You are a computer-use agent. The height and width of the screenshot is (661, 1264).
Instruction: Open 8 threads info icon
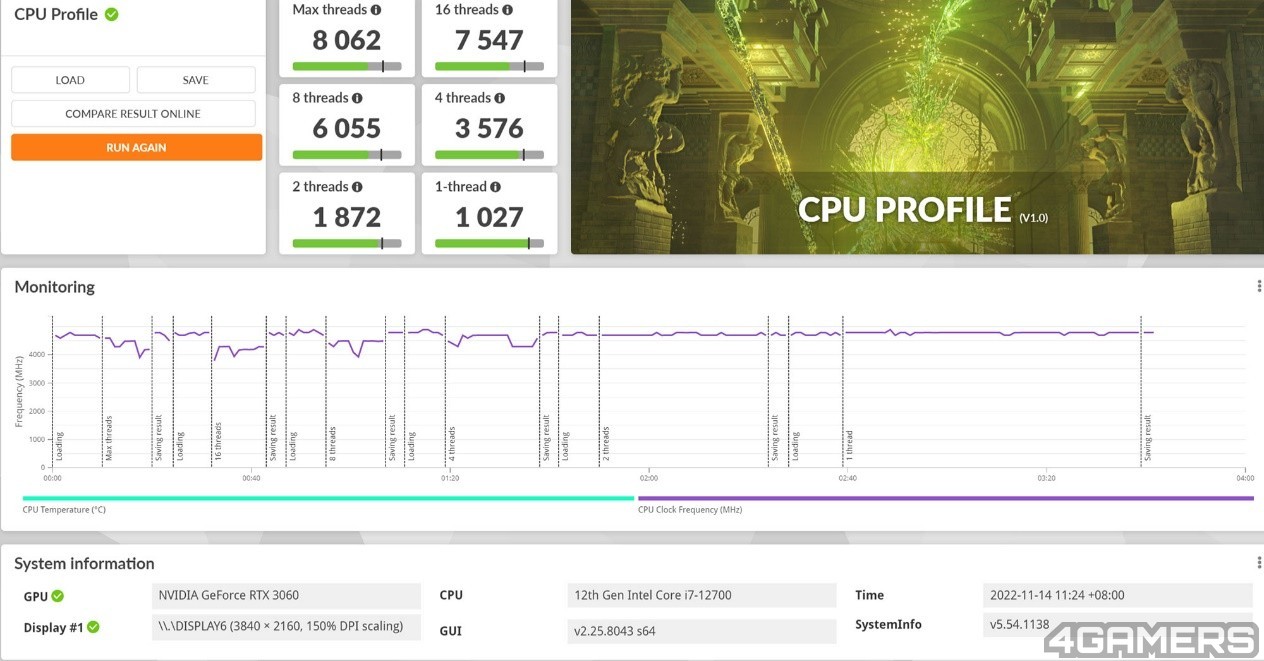[x=357, y=98]
